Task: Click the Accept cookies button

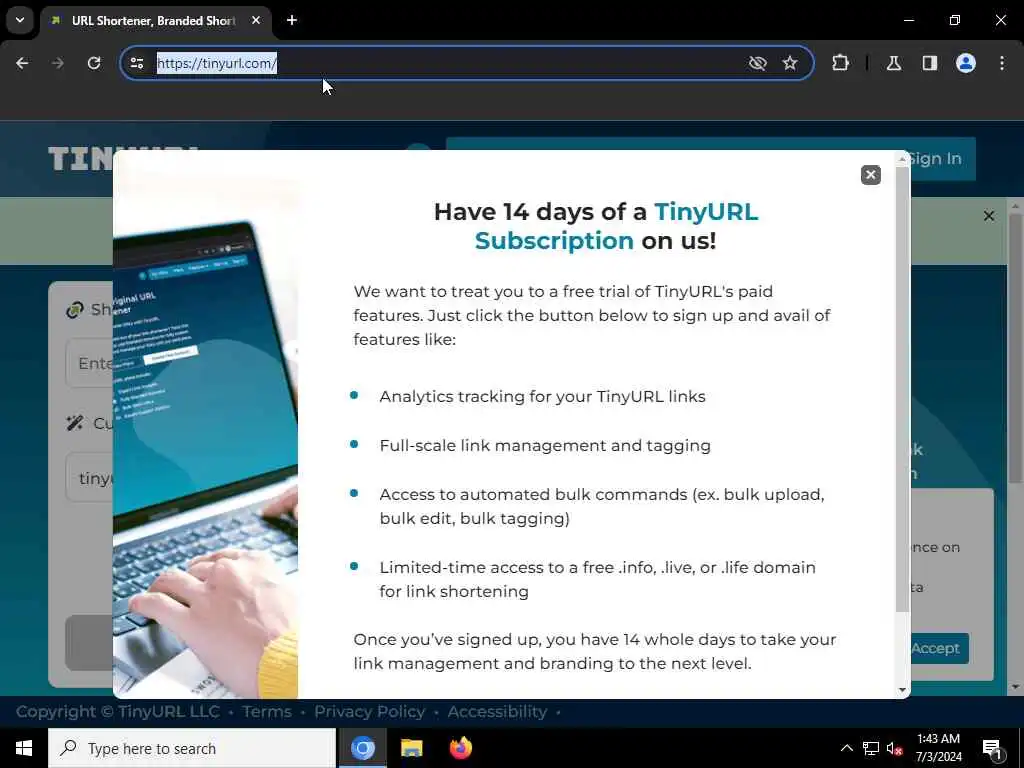Action: (x=936, y=648)
